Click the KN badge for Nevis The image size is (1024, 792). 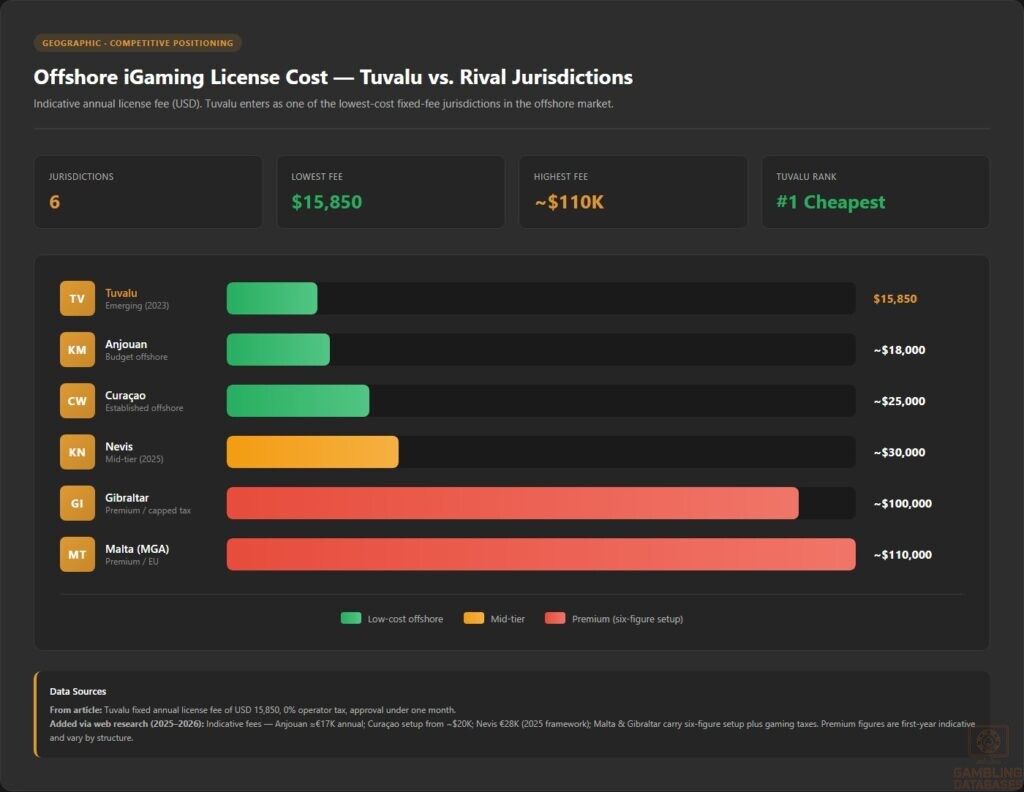click(x=77, y=452)
